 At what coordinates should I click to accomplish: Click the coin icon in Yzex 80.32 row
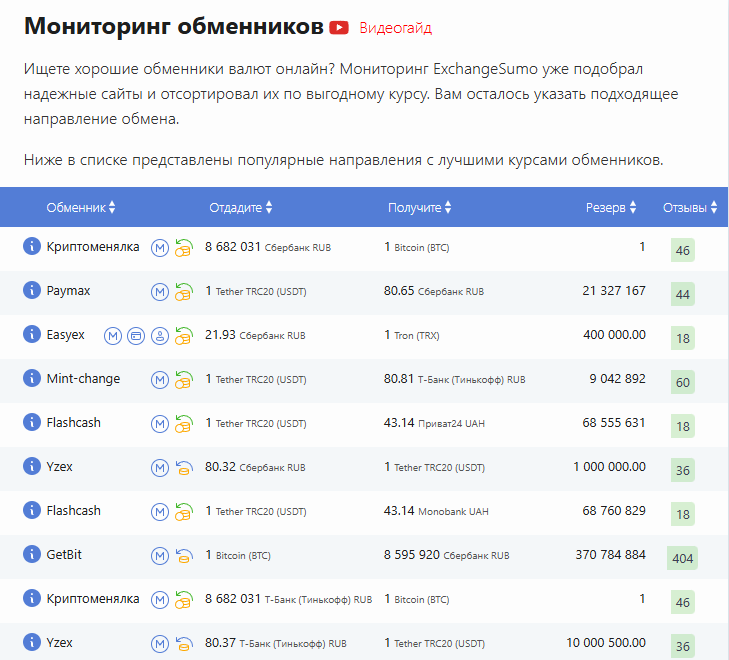pyautogui.click(x=184, y=468)
